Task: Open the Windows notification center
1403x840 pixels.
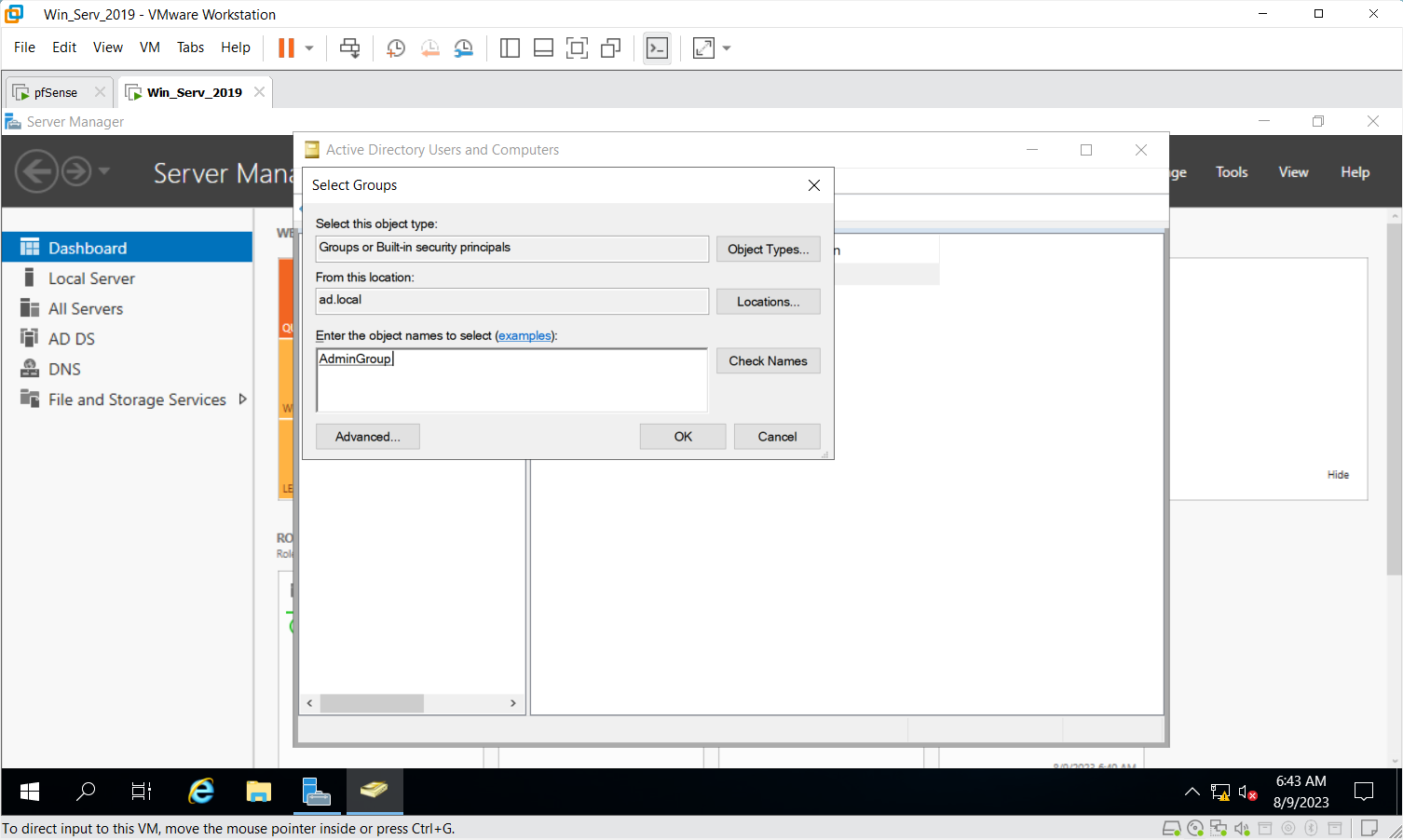Action: pyautogui.click(x=1364, y=793)
